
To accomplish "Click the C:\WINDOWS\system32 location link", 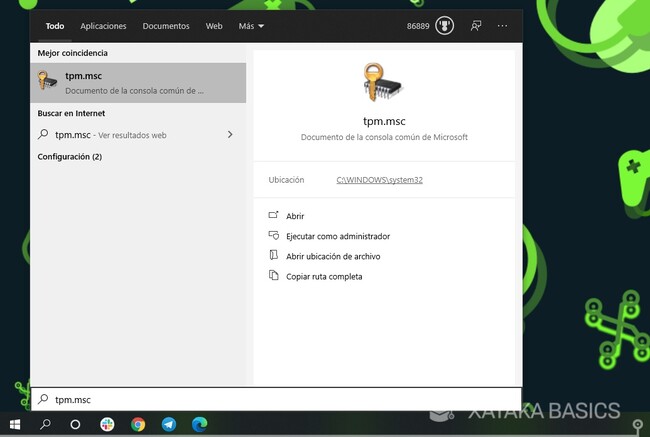I will [x=376, y=180].
